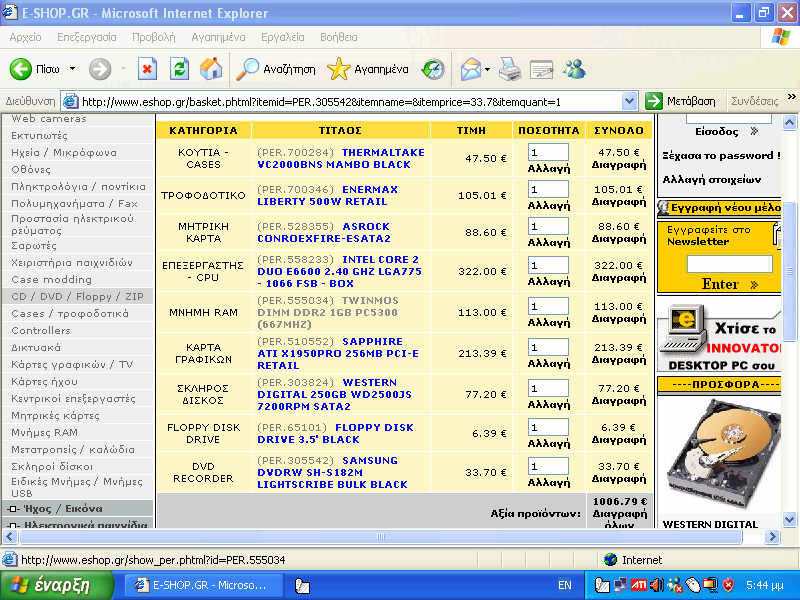Click the Είσοδος login button
Screen dimensions: 800x600
(x=727, y=132)
